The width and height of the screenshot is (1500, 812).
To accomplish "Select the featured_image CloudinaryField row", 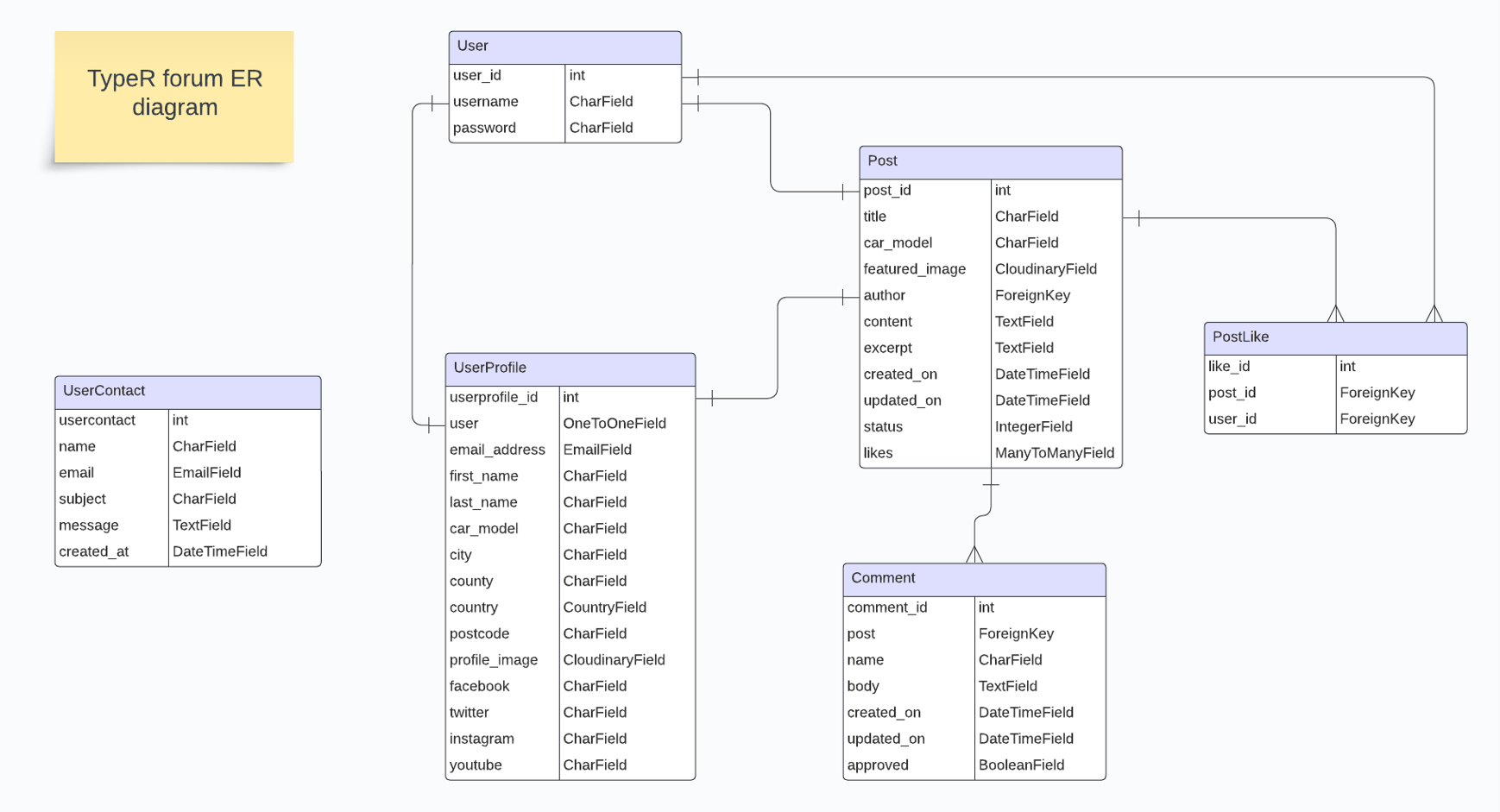I will (x=990, y=268).
